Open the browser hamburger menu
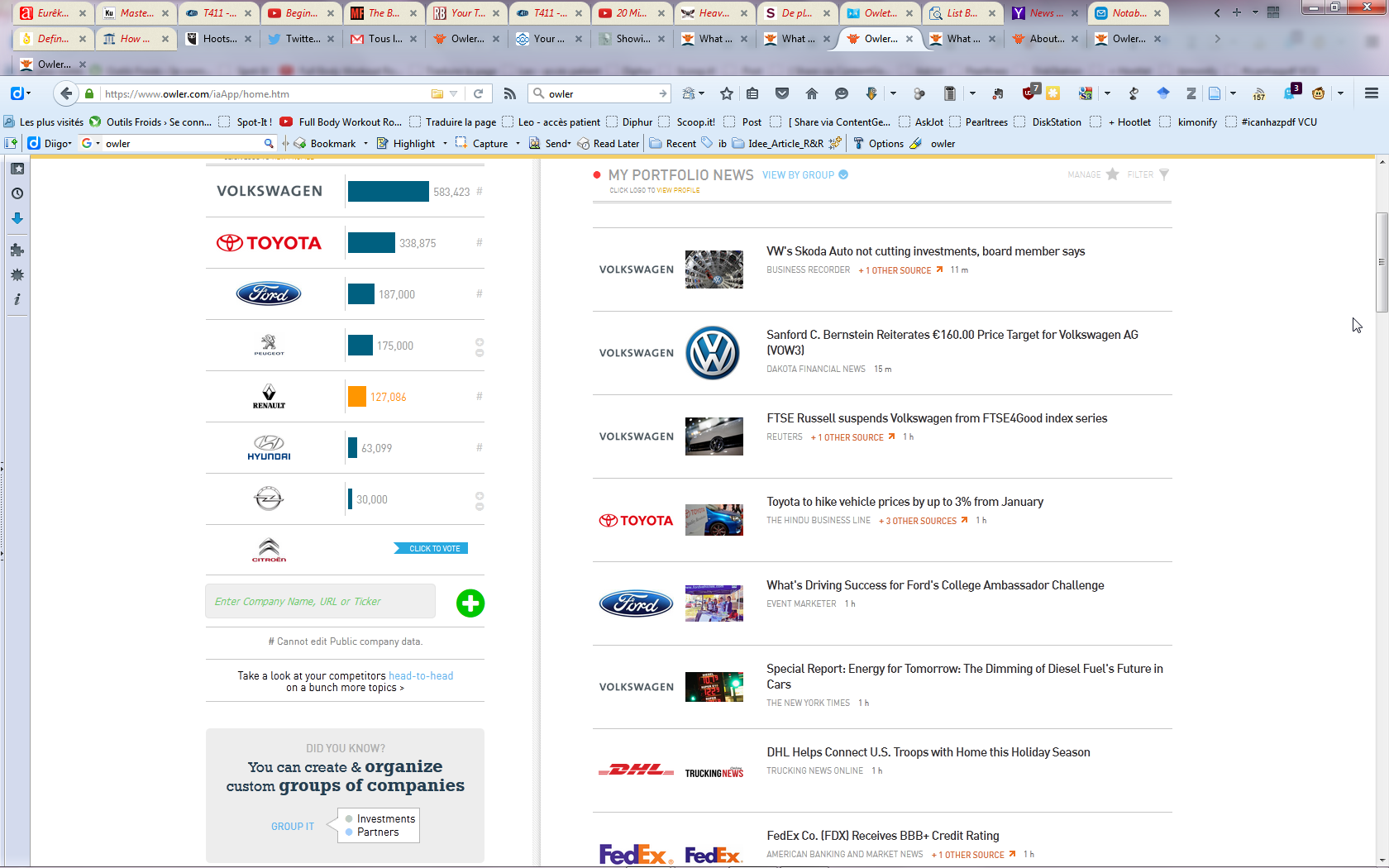The height and width of the screenshot is (868, 1389). coord(1372,93)
